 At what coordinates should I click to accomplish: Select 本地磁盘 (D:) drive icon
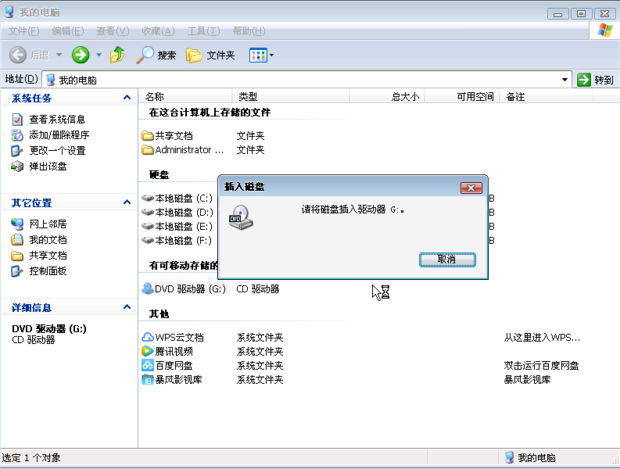pos(147,212)
